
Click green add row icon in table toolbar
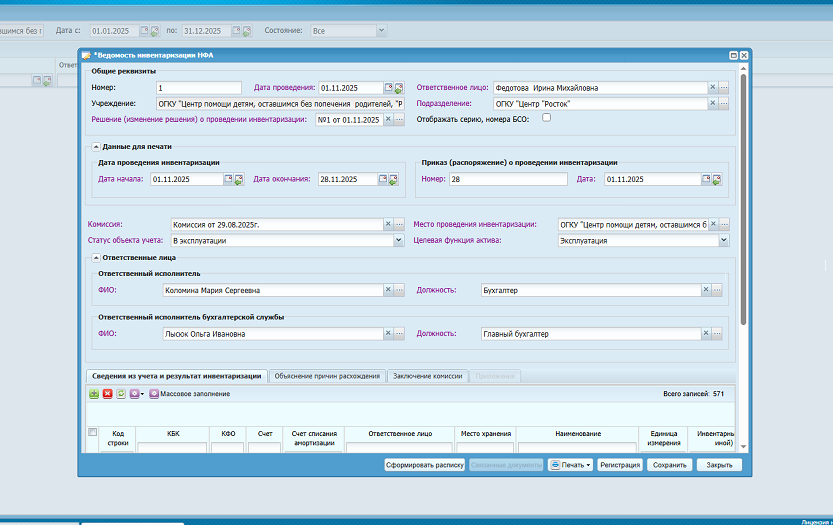tap(94, 394)
